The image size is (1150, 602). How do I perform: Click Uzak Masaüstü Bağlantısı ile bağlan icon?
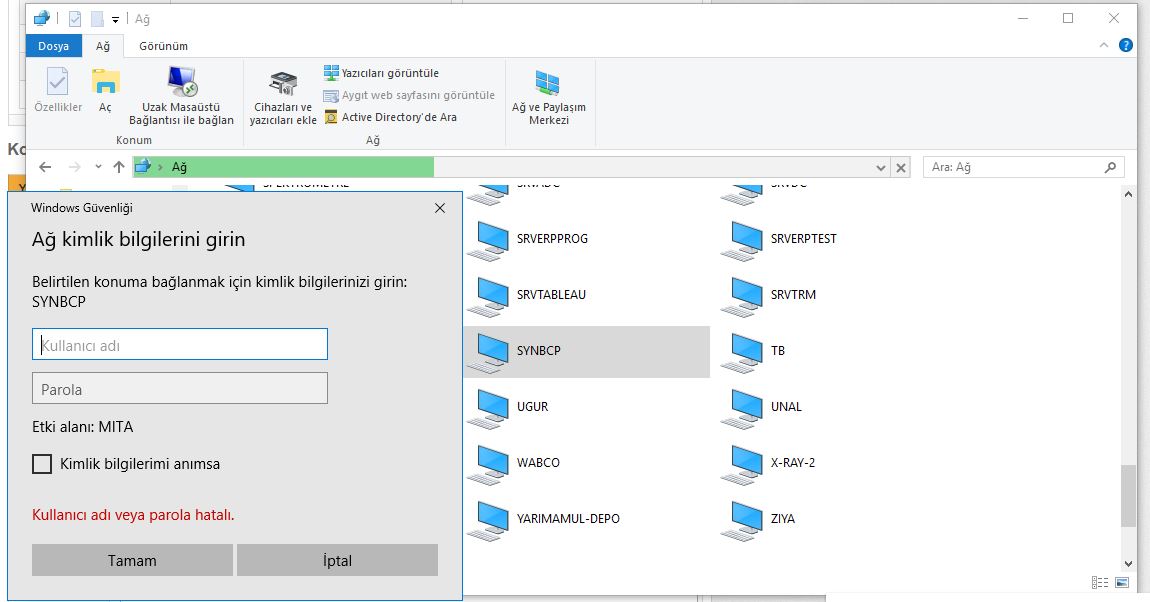click(181, 84)
